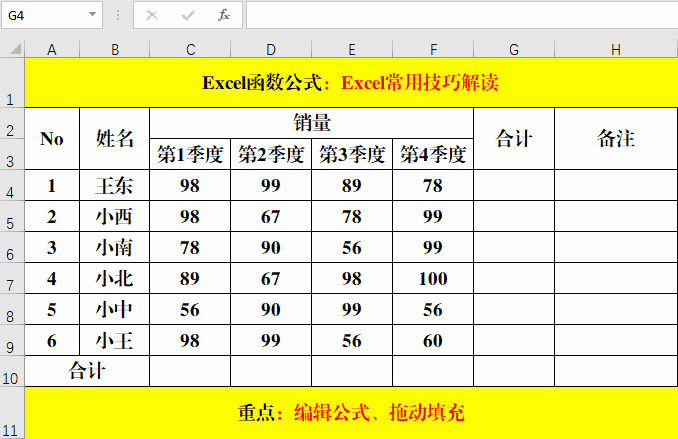678x439 pixels.
Task: Click empty 合计 cell G4 for 王东
Action: pyautogui.click(x=514, y=185)
